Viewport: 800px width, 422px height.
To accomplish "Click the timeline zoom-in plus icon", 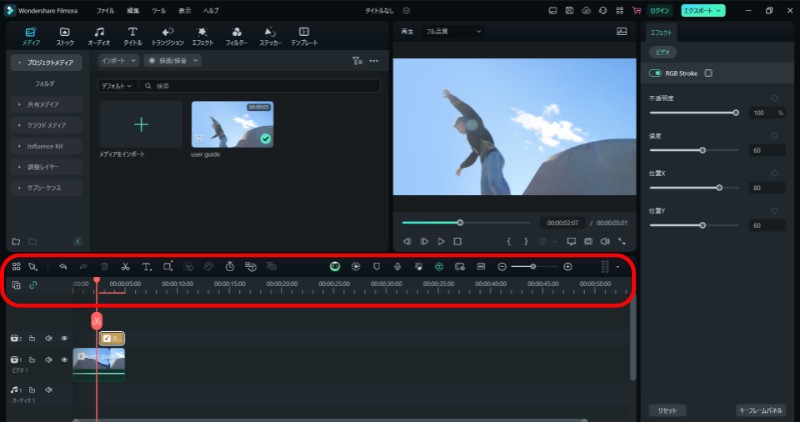I will [x=568, y=267].
